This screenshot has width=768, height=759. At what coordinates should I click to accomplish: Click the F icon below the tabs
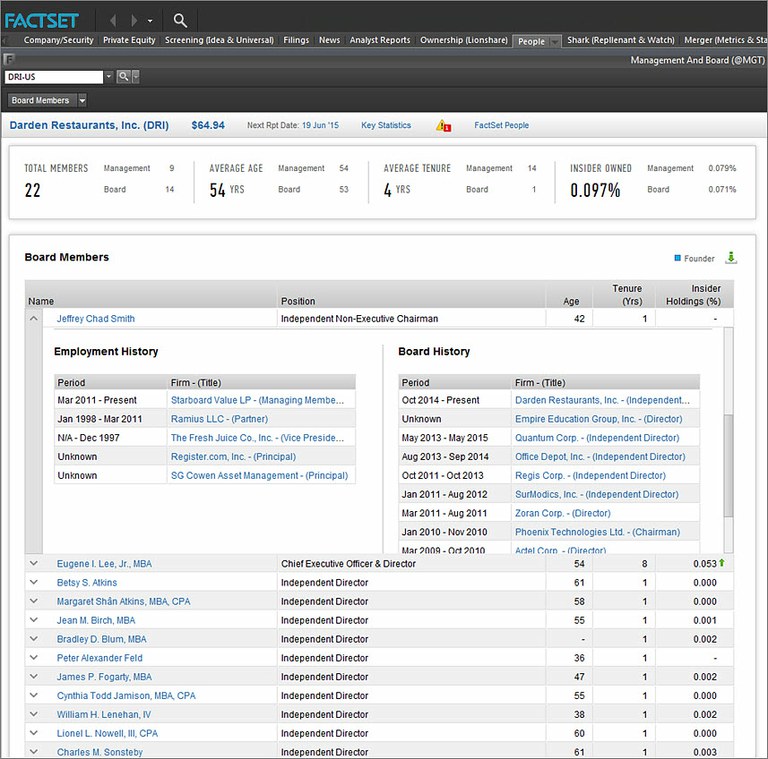[9, 59]
